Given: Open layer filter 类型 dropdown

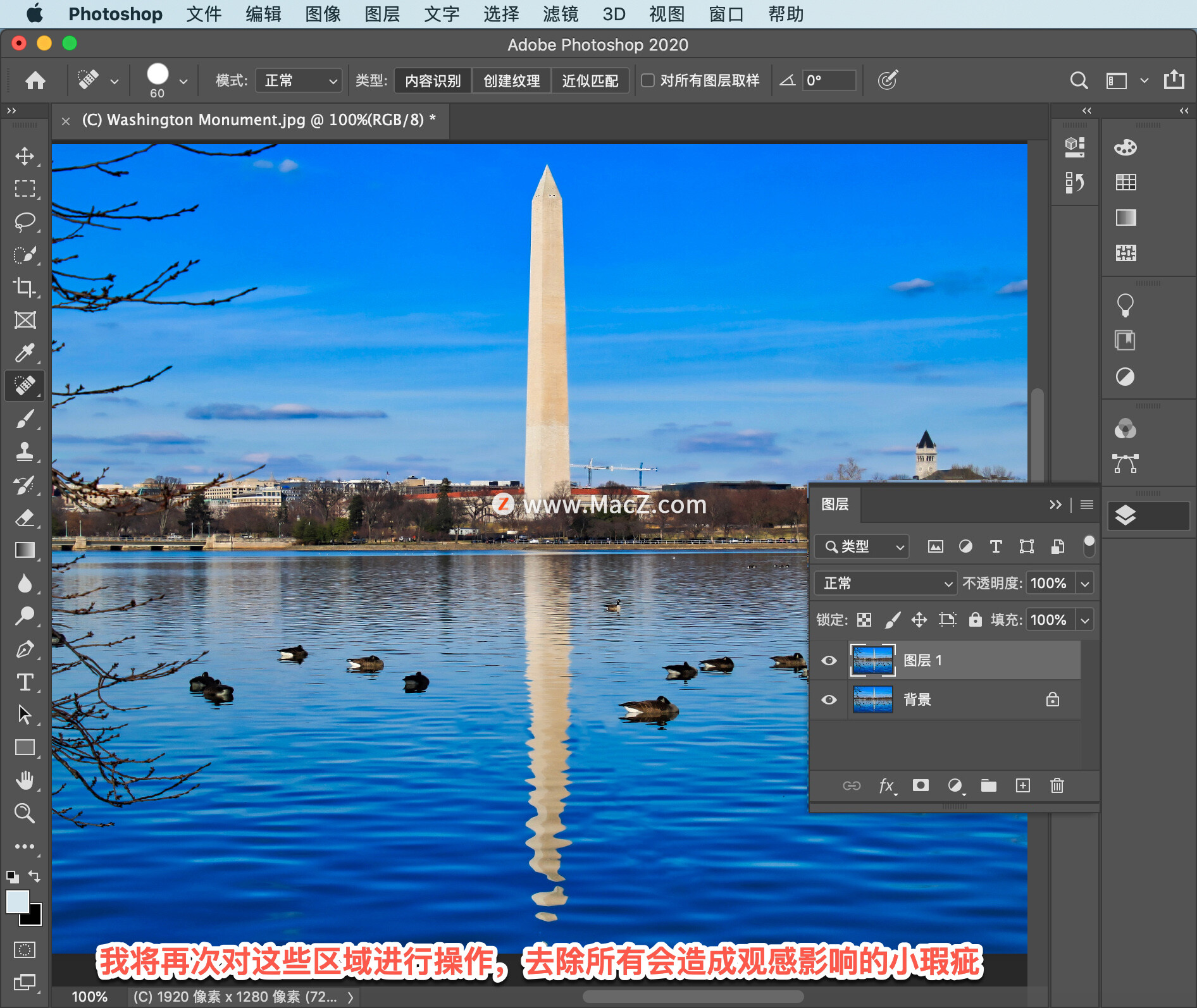Looking at the screenshot, I should coord(862,546).
